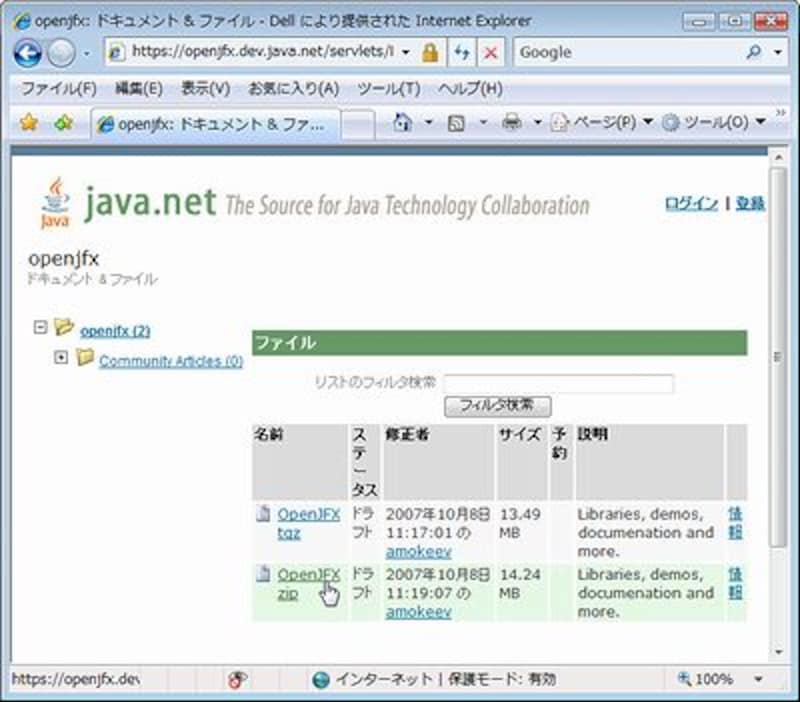Click the file icon beside OpenJFX zip
The image size is (800, 702).
(263, 574)
